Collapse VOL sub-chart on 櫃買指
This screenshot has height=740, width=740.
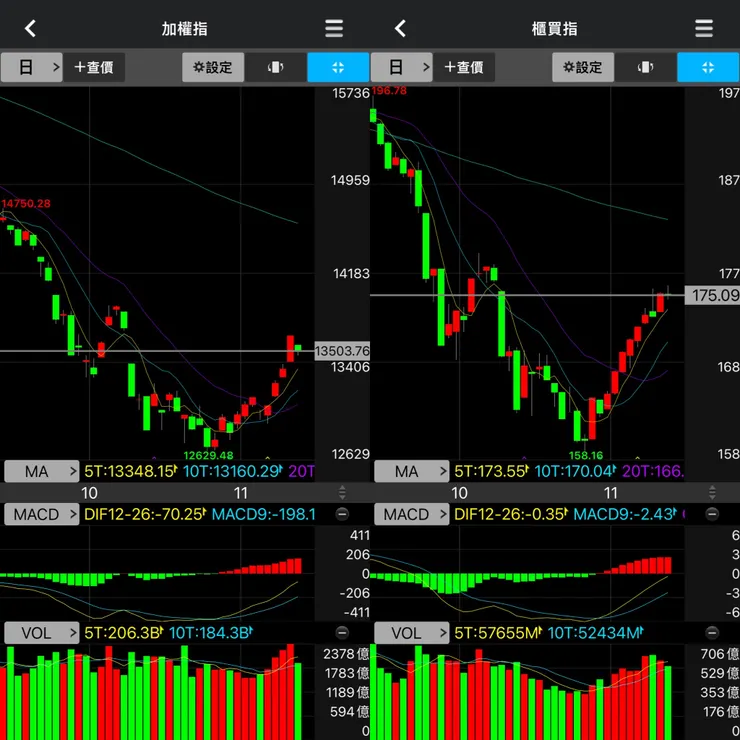tap(712, 632)
